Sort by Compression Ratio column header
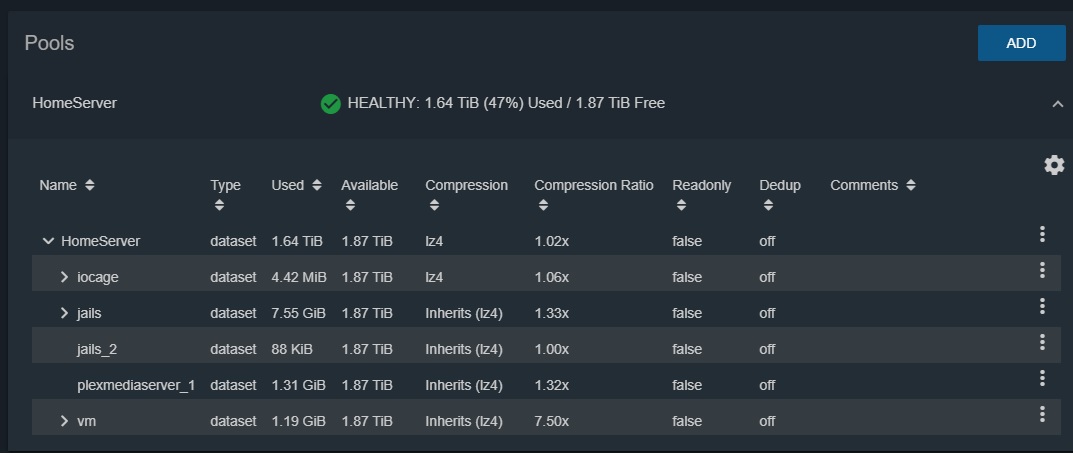 [x=593, y=186]
